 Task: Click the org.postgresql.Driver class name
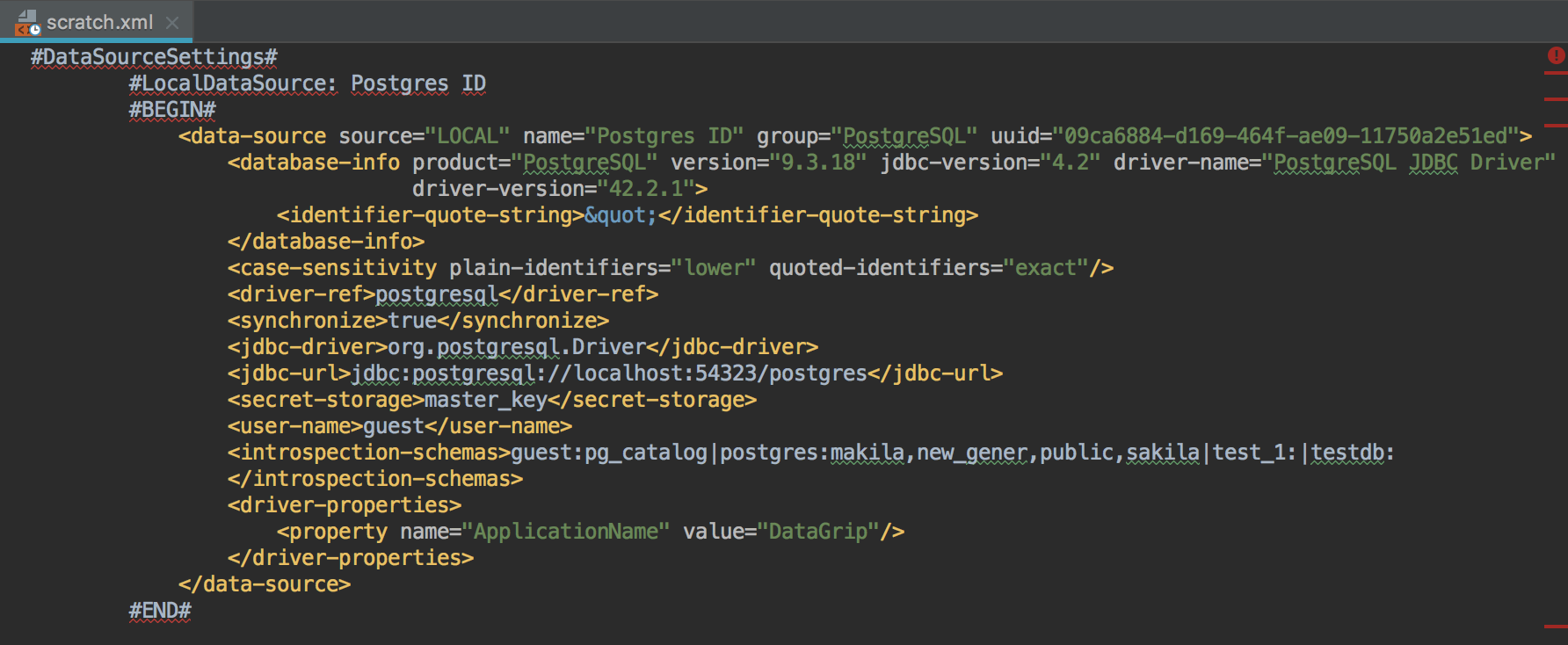coord(517,347)
